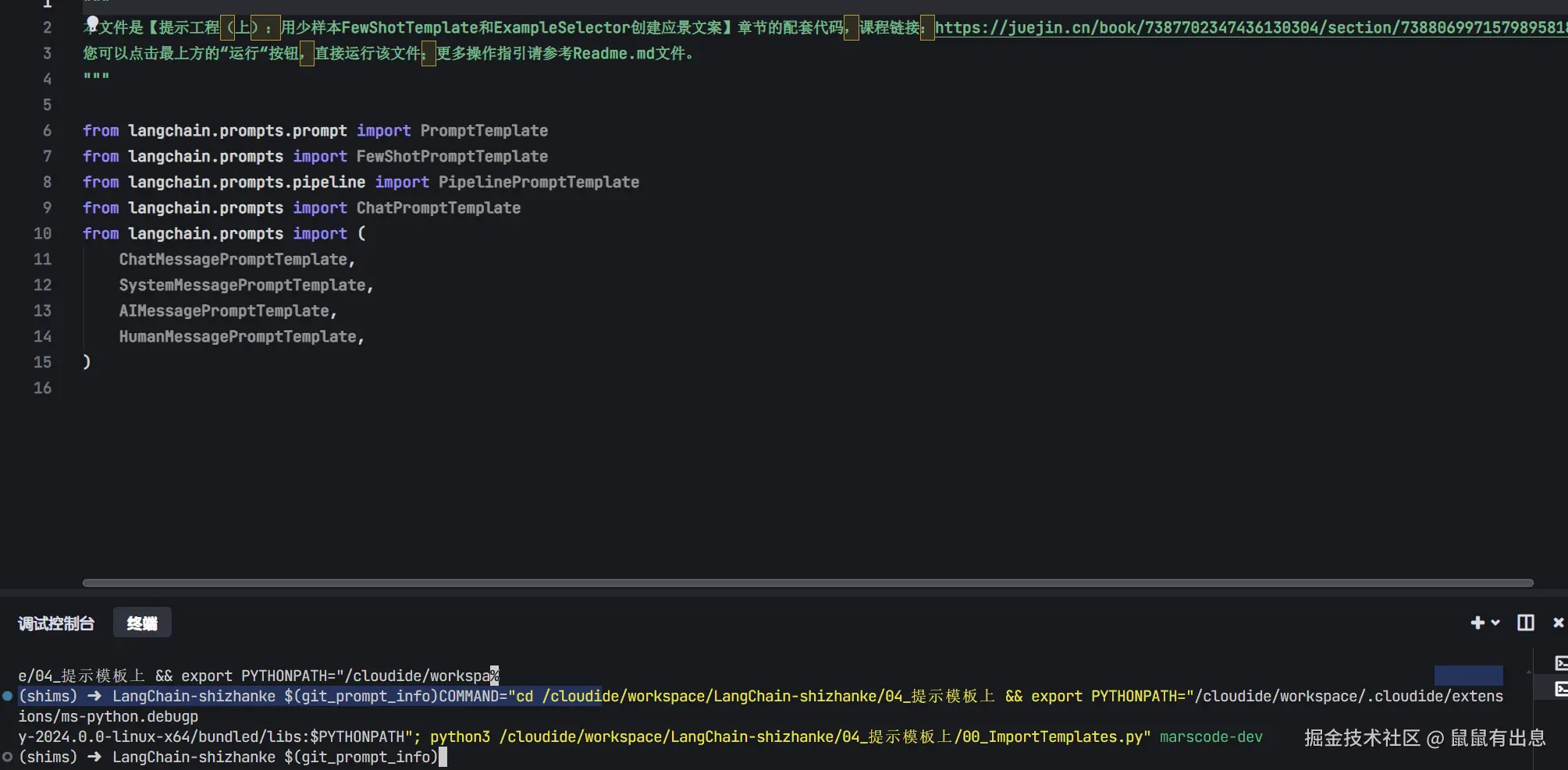
Task: Switch to the 终端 tab
Action: click(142, 623)
